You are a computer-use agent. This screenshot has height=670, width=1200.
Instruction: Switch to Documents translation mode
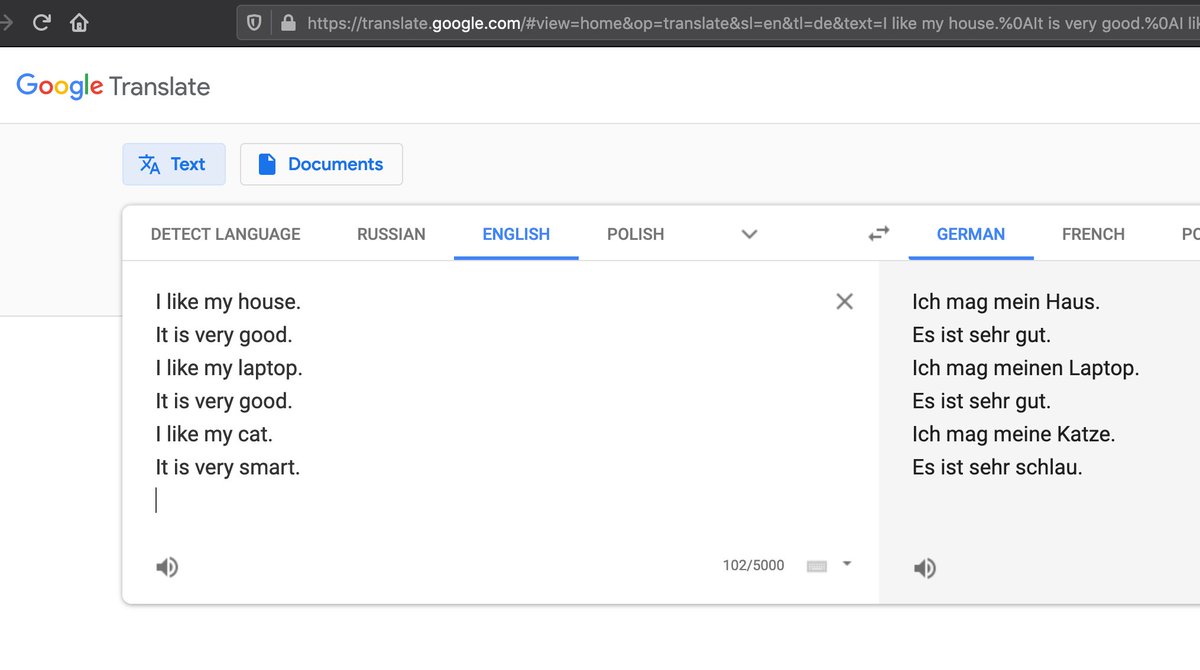coord(321,164)
